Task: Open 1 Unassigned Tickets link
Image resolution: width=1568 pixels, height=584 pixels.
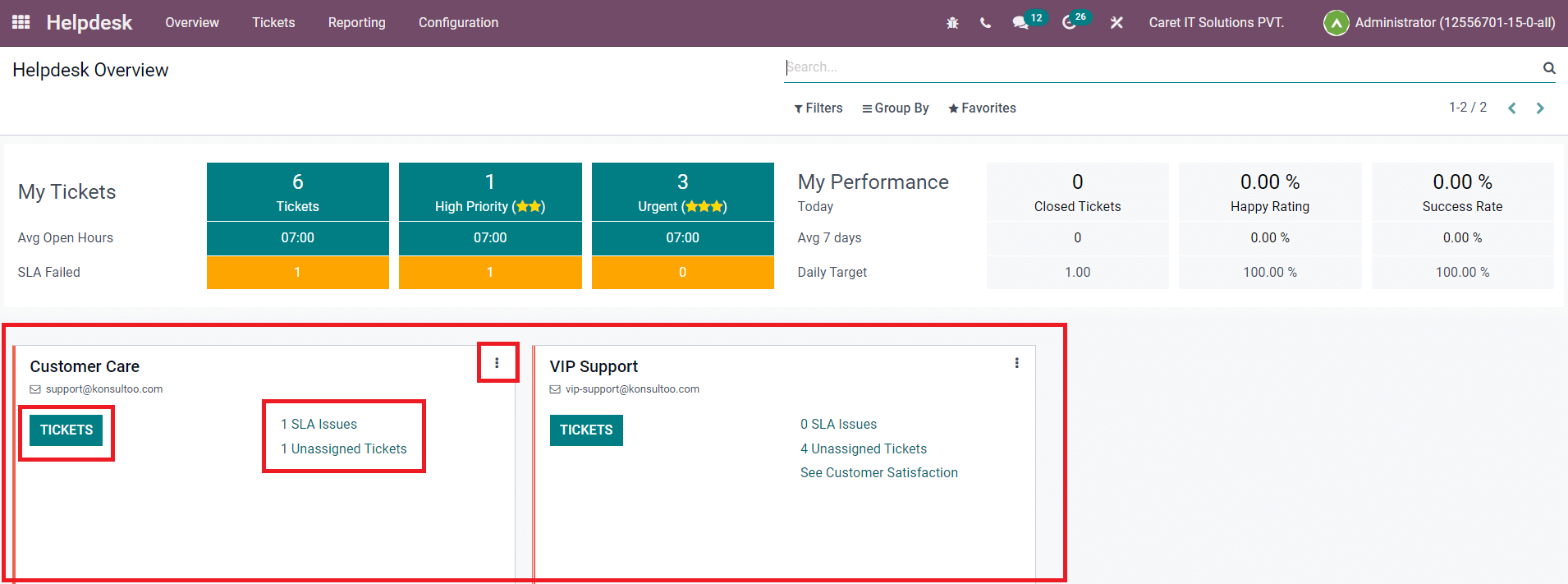Action: click(344, 449)
